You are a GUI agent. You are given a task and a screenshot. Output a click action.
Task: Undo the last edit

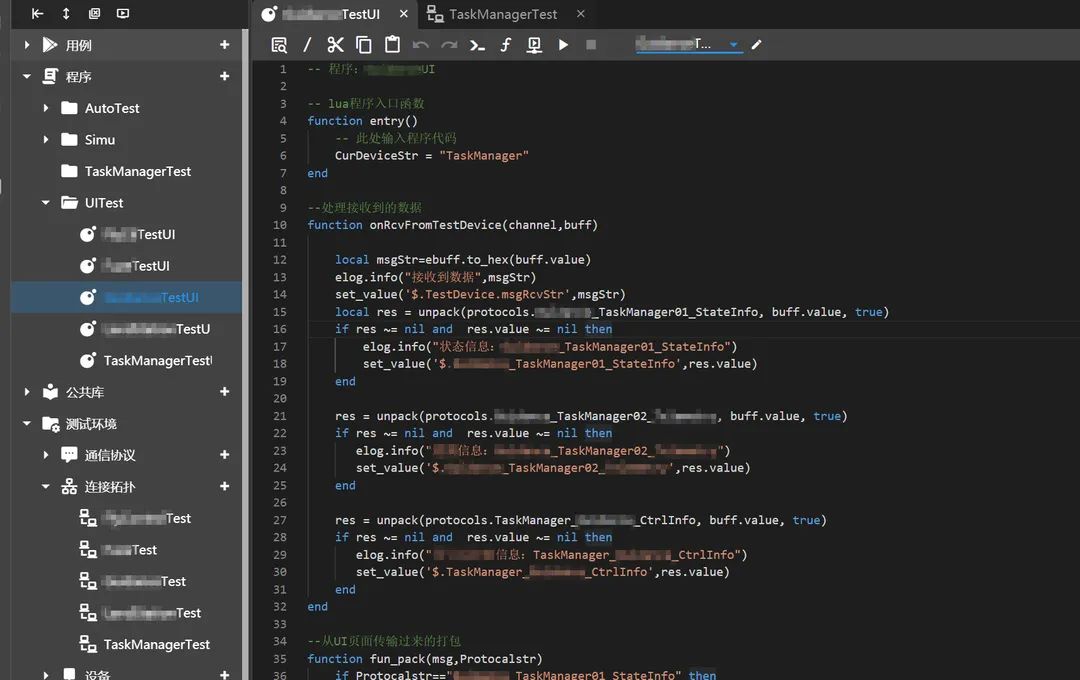pos(420,45)
